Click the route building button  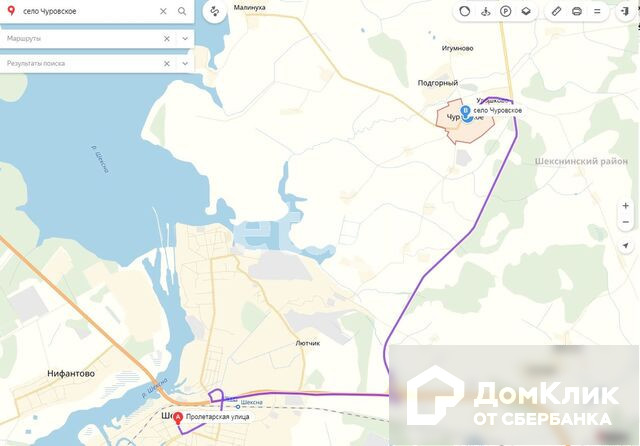[215, 11]
